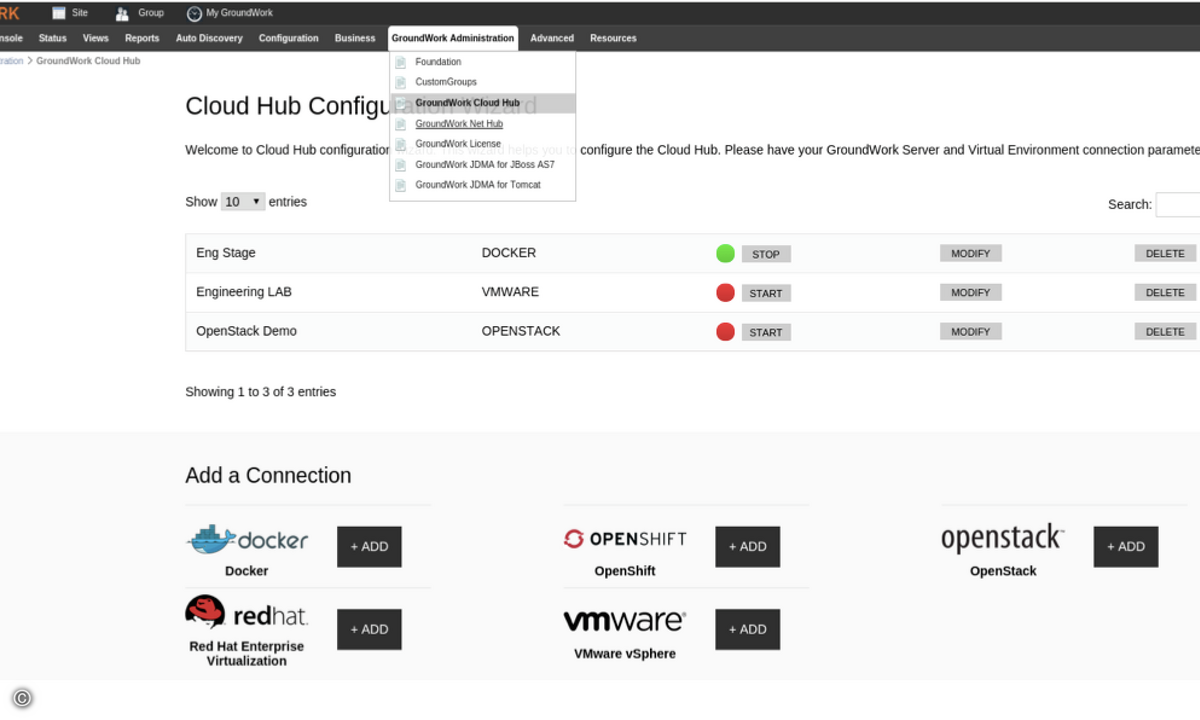Viewport: 1200px width, 720px height.
Task: Modify the Eng Stage connection
Action: (x=970, y=254)
